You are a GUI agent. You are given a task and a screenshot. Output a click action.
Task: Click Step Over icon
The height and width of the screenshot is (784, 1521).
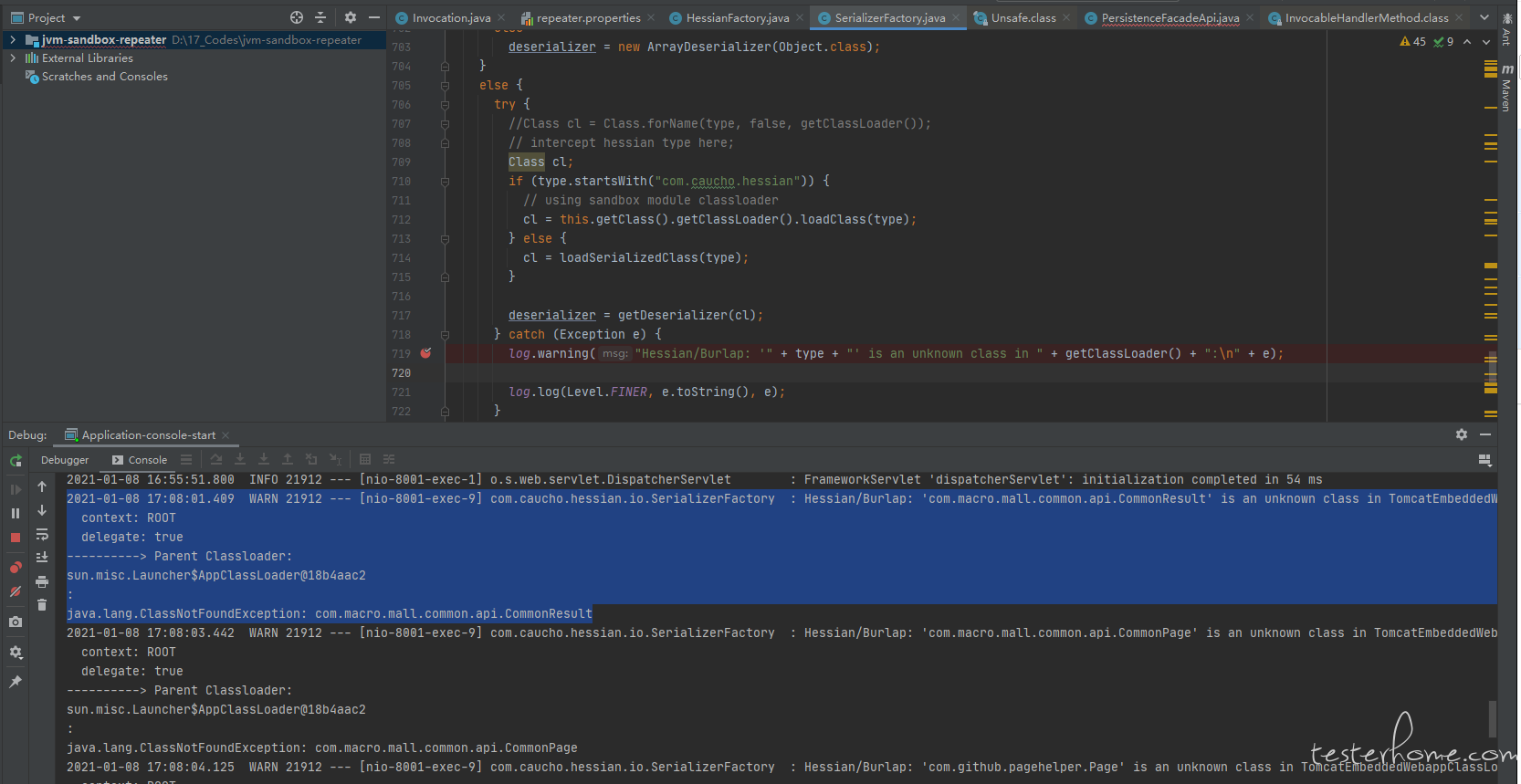[x=216, y=459]
